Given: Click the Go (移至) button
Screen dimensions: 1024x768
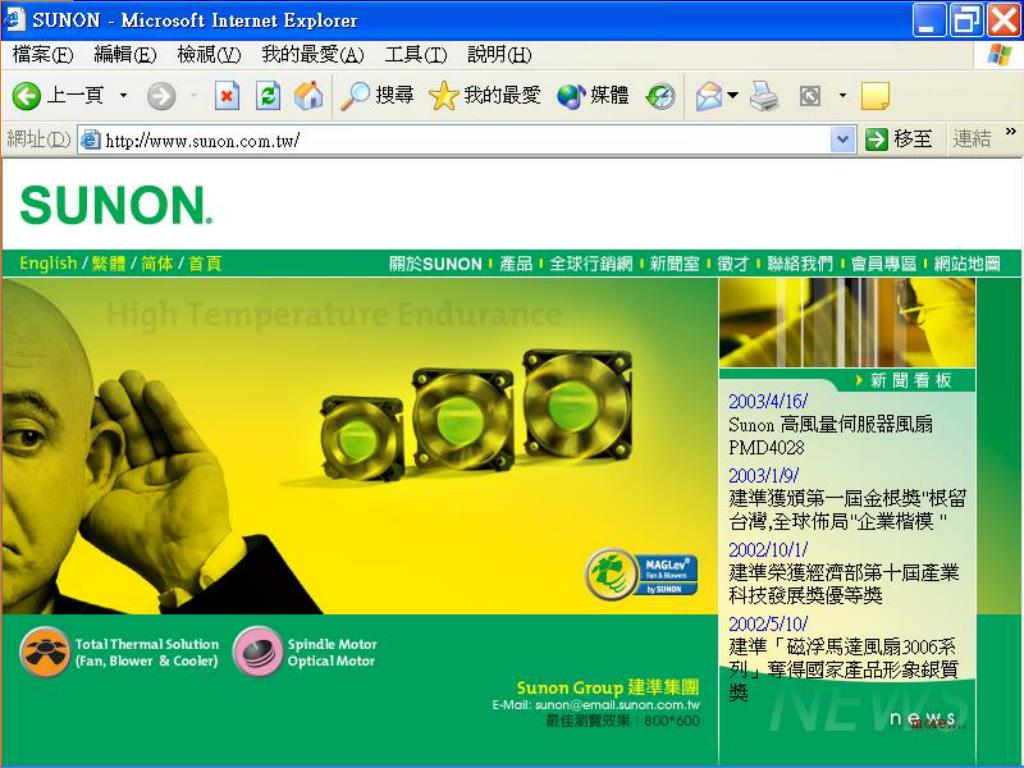Looking at the screenshot, I should coord(899,139).
